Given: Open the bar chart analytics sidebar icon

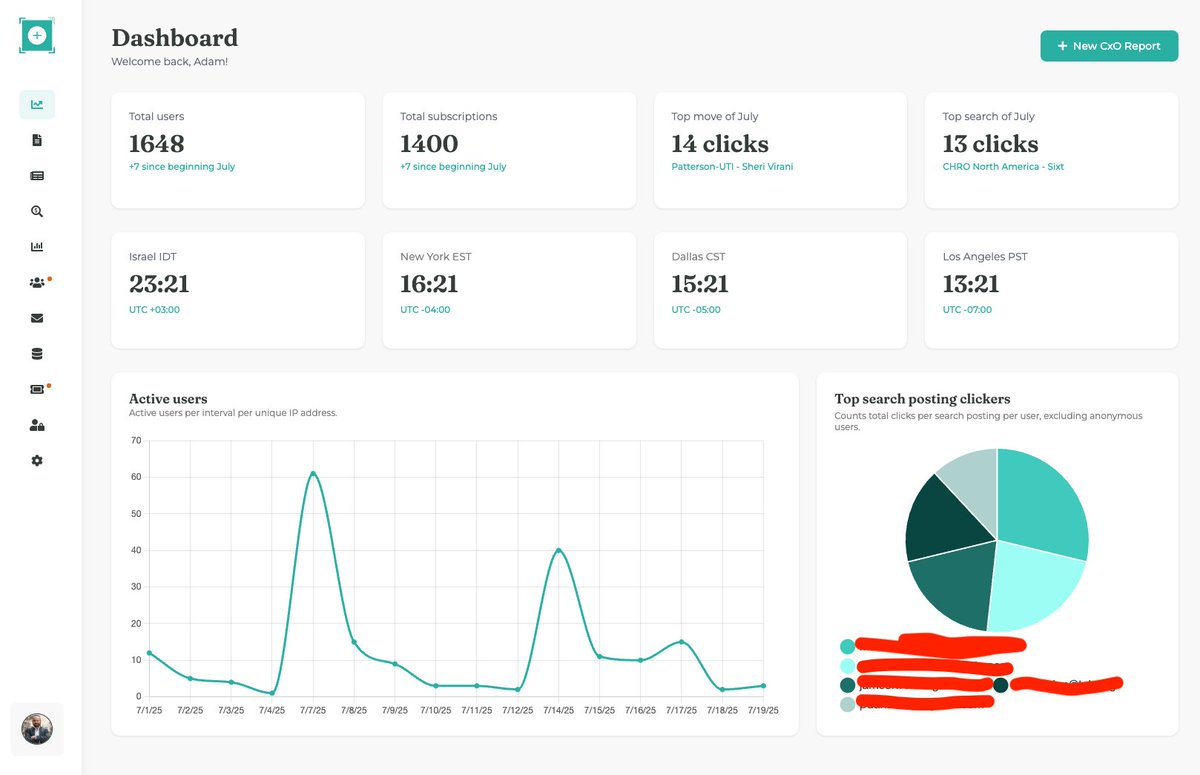Looking at the screenshot, I should click(37, 247).
